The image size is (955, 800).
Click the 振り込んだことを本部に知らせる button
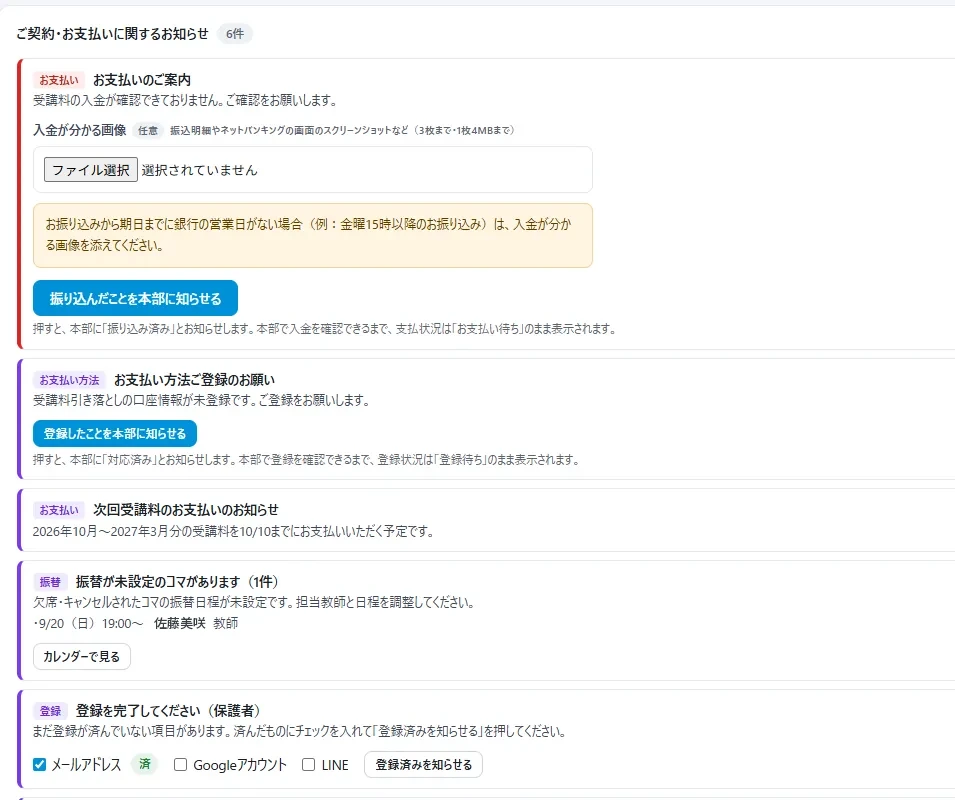point(135,298)
